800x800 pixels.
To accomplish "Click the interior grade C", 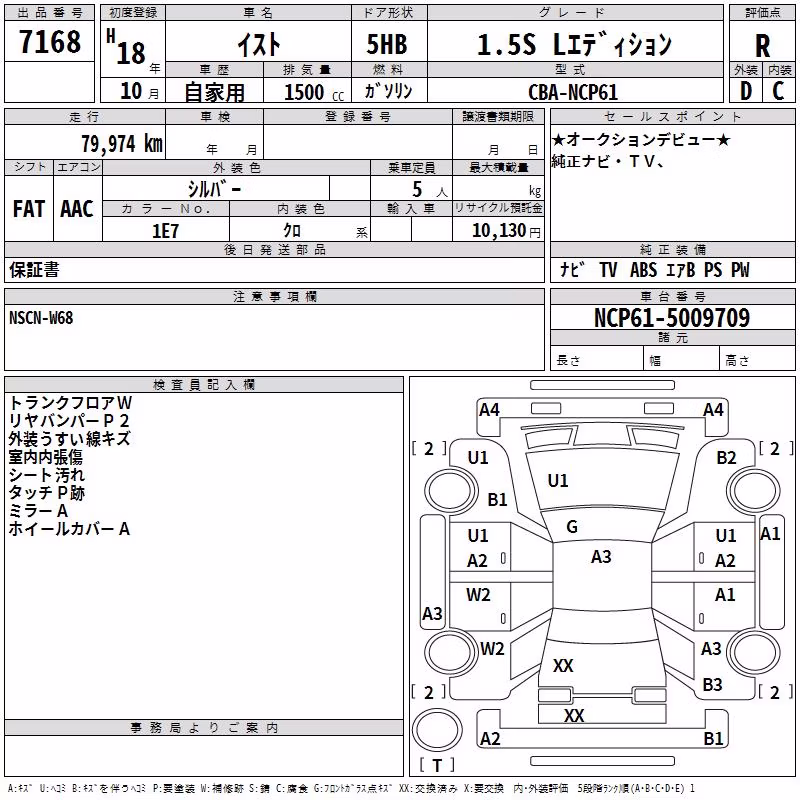I will pyautogui.click(x=778, y=91).
